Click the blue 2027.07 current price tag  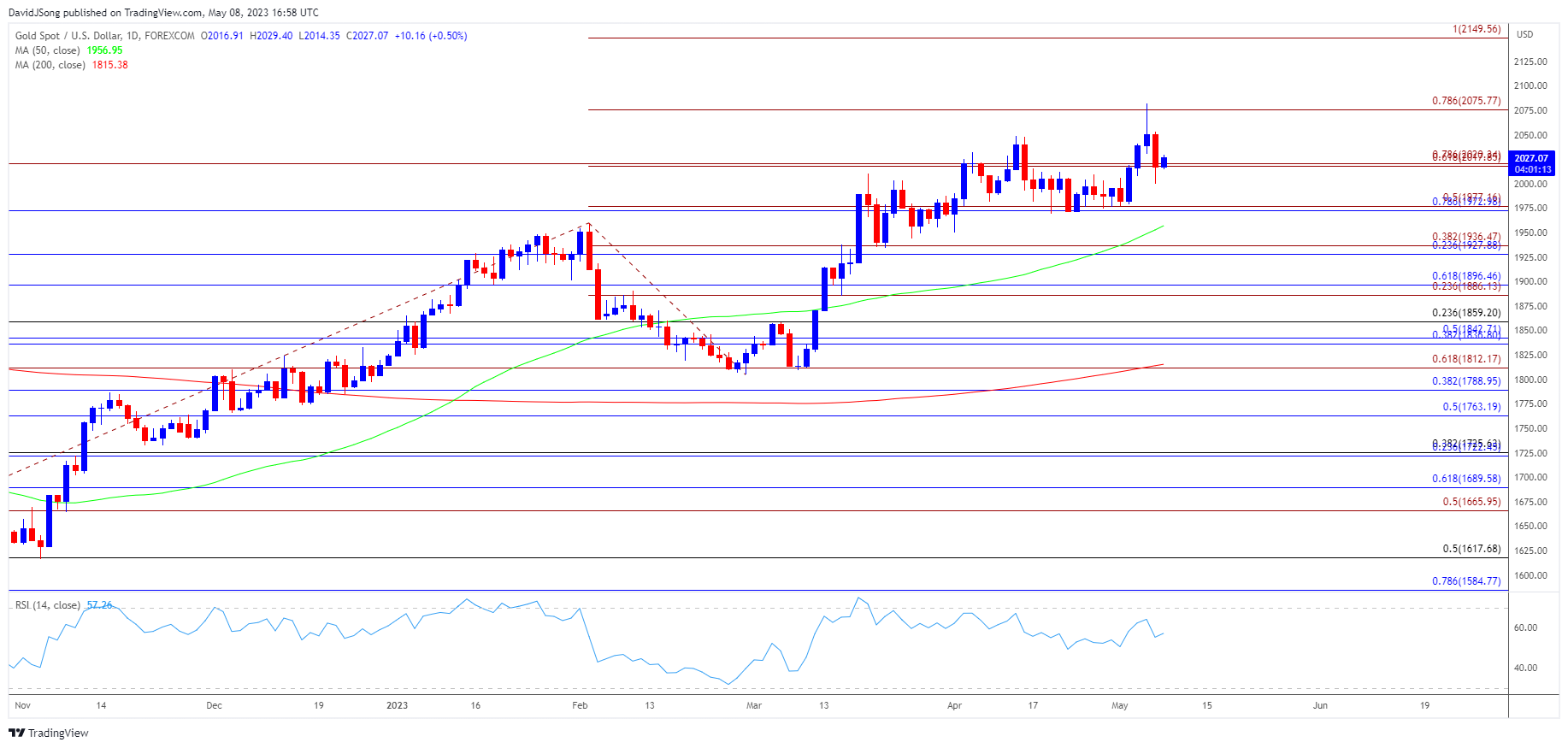1530,158
